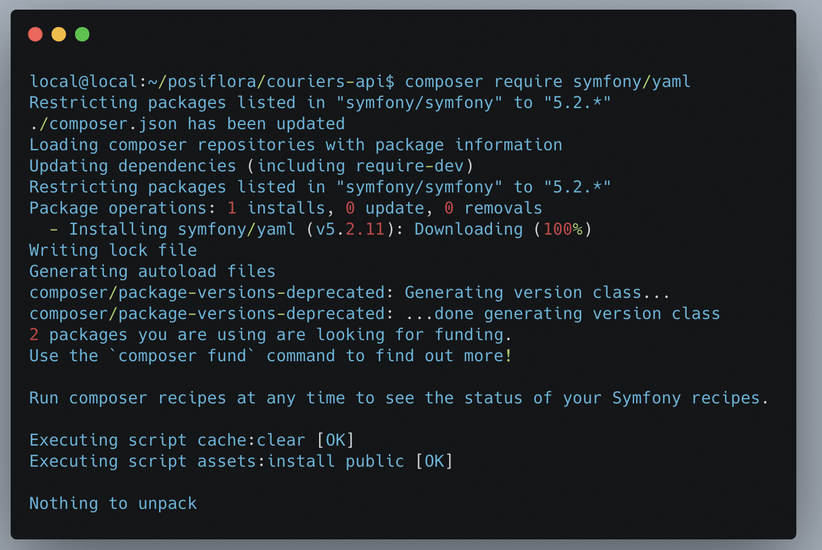Click the 'Writing lock file' line
The image size is (822, 550).
[x=113, y=250]
